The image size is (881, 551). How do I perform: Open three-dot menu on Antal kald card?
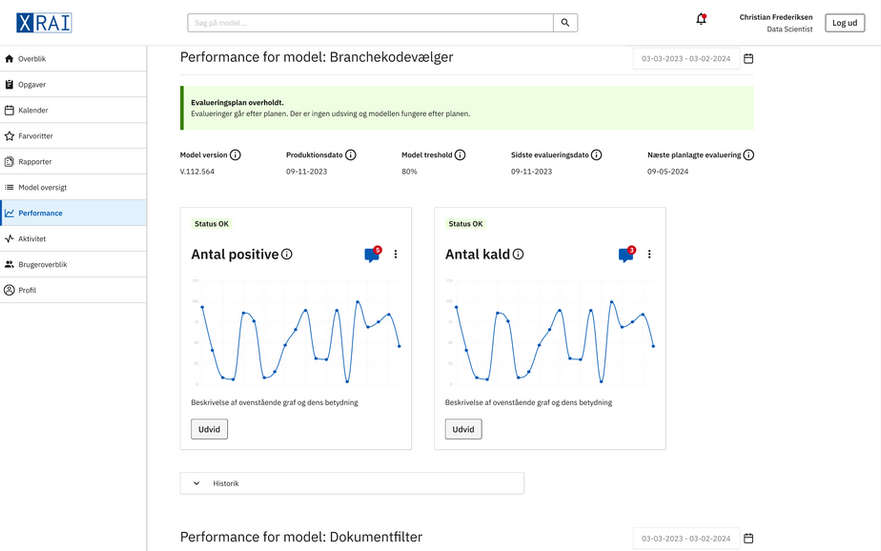[649, 255]
